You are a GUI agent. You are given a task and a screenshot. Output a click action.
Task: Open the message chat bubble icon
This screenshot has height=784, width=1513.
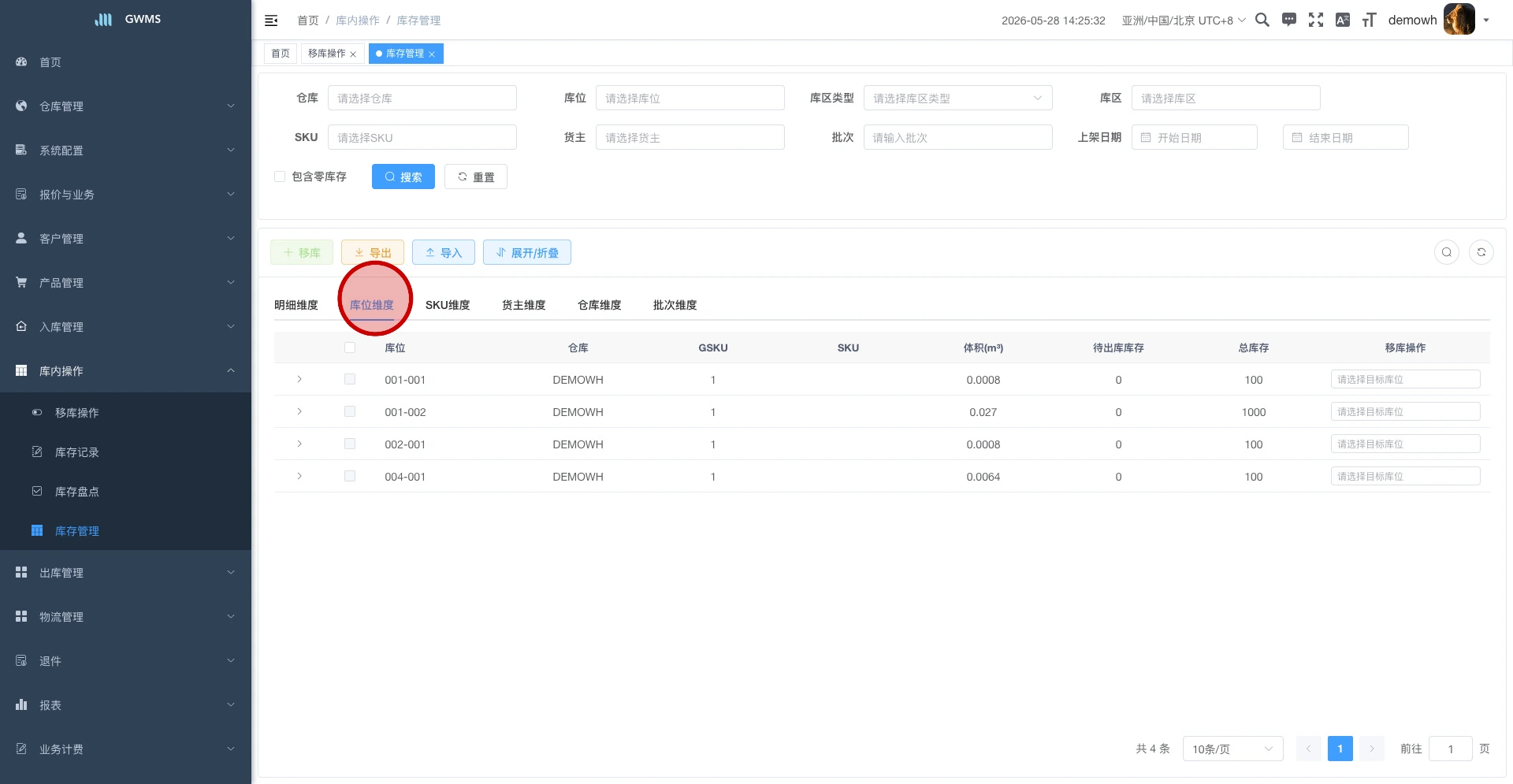(1289, 20)
